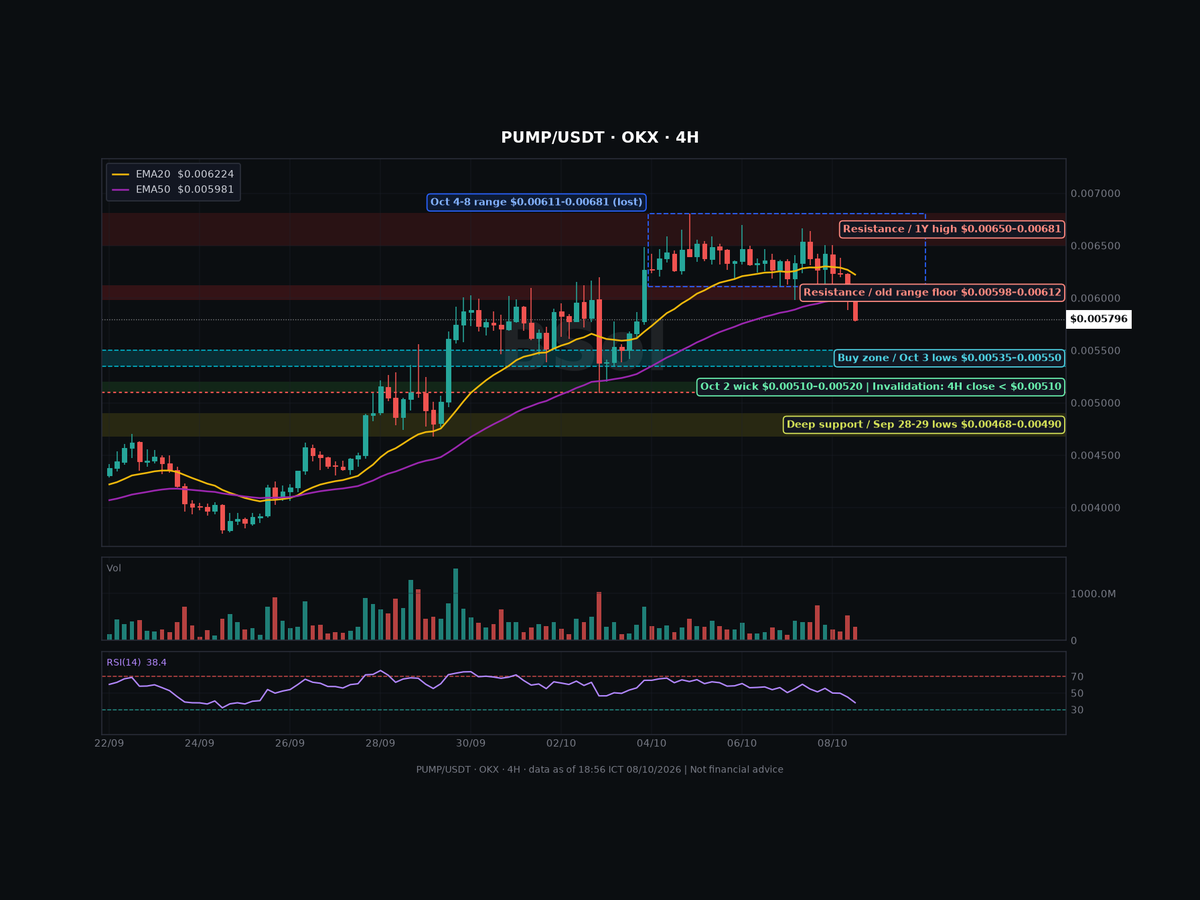Click the purple EMA50 line swatch in legend
The image size is (1200, 900).
[x=121, y=190]
